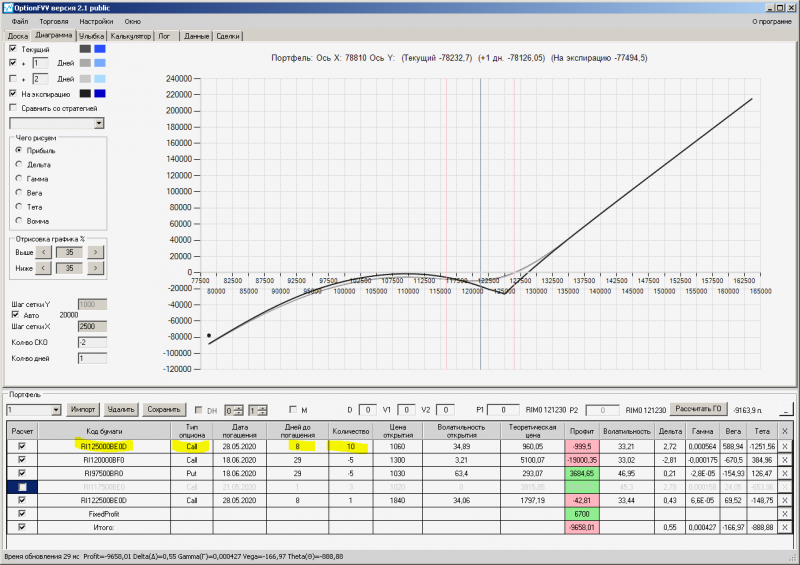This screenshot has width=800, height=565.
Task: Increase the Выше graph percentage
Action: coord(95,252)
